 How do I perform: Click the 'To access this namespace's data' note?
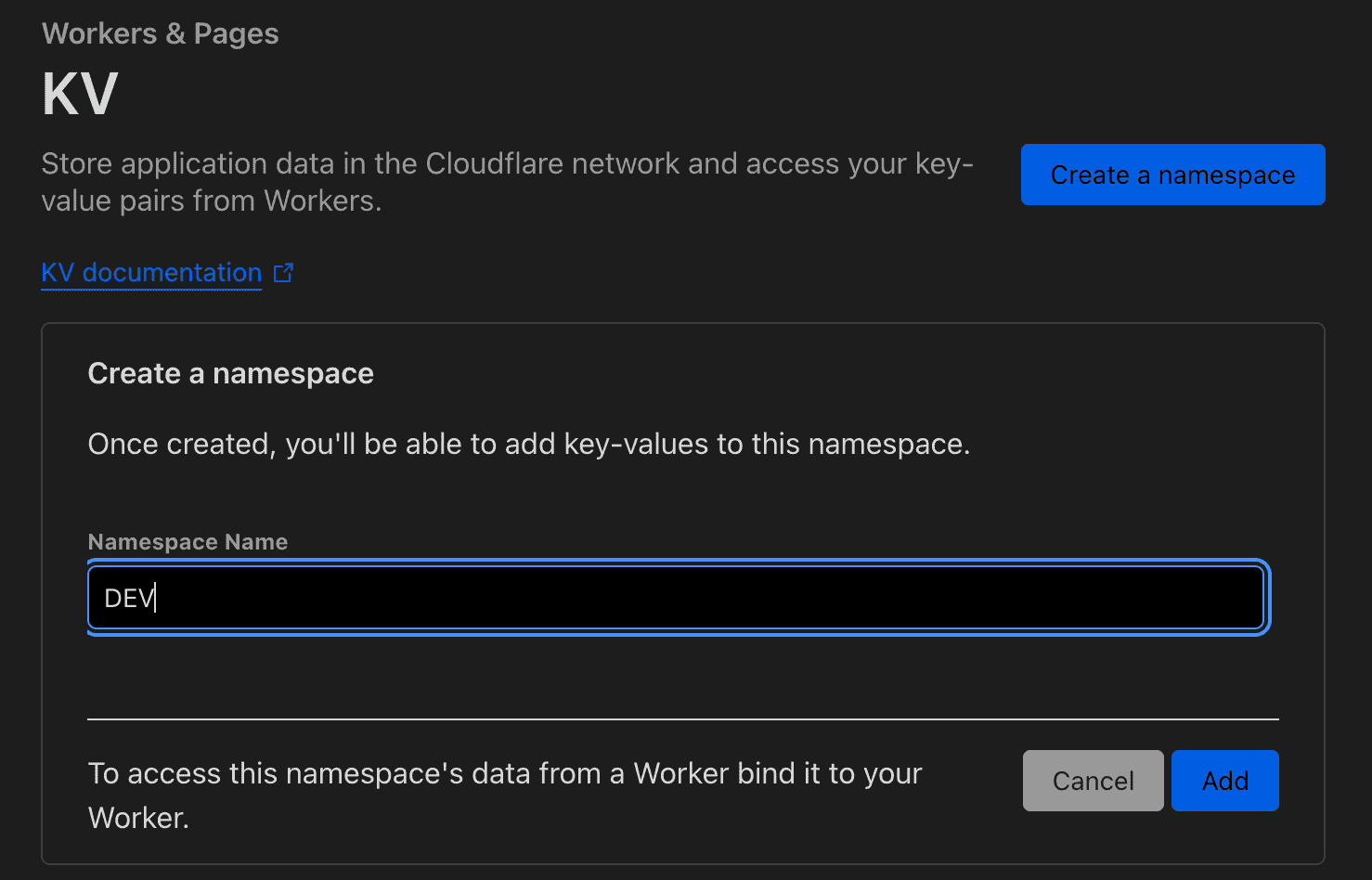coord(504,774)
